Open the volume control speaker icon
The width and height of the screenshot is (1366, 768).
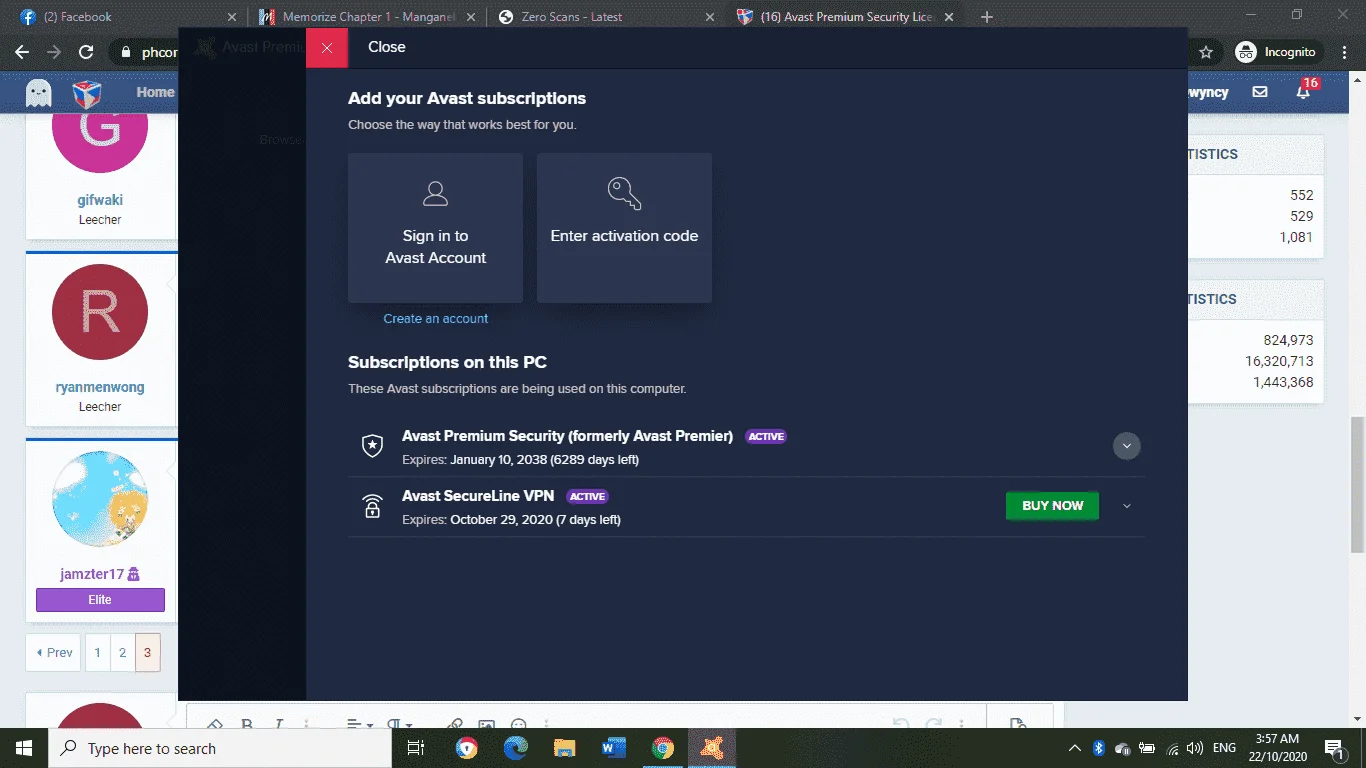(1194, 748)
